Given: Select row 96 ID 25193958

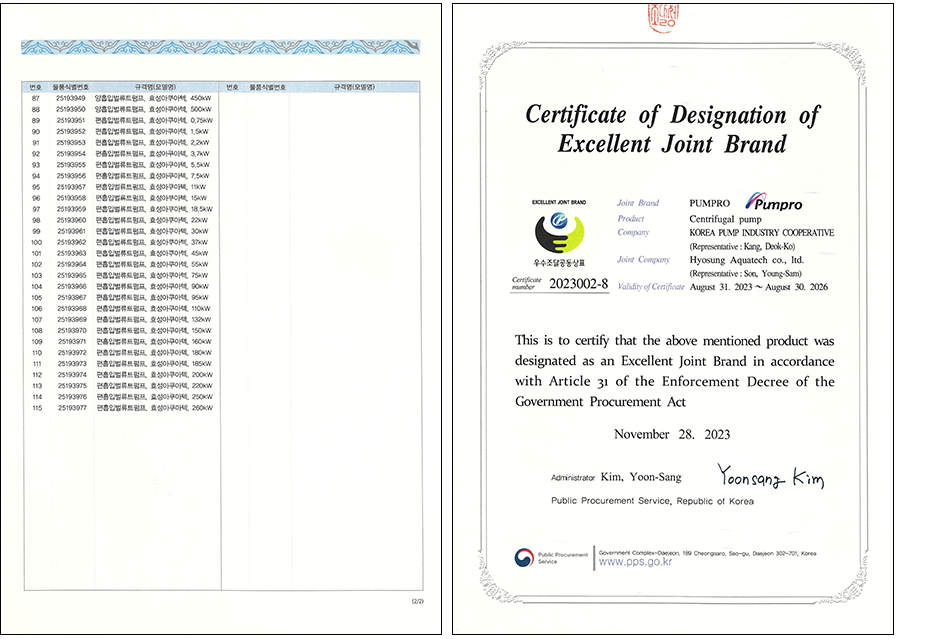Looking at the screenshot, I should [x=71, y=198].
